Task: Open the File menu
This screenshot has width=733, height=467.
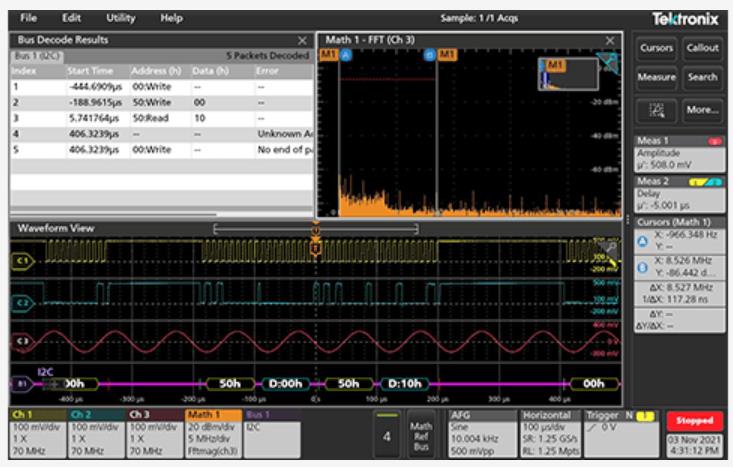Action: pos(27,18)
